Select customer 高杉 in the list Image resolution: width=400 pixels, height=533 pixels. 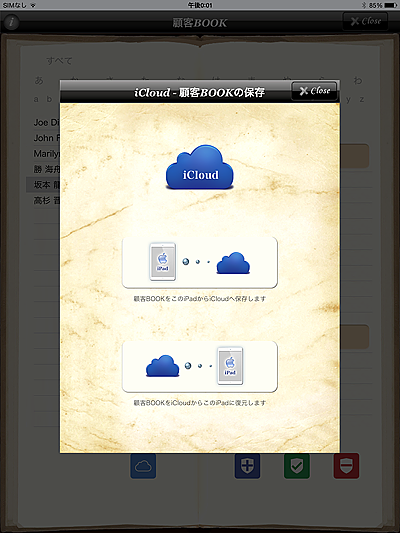pos(46,201)
